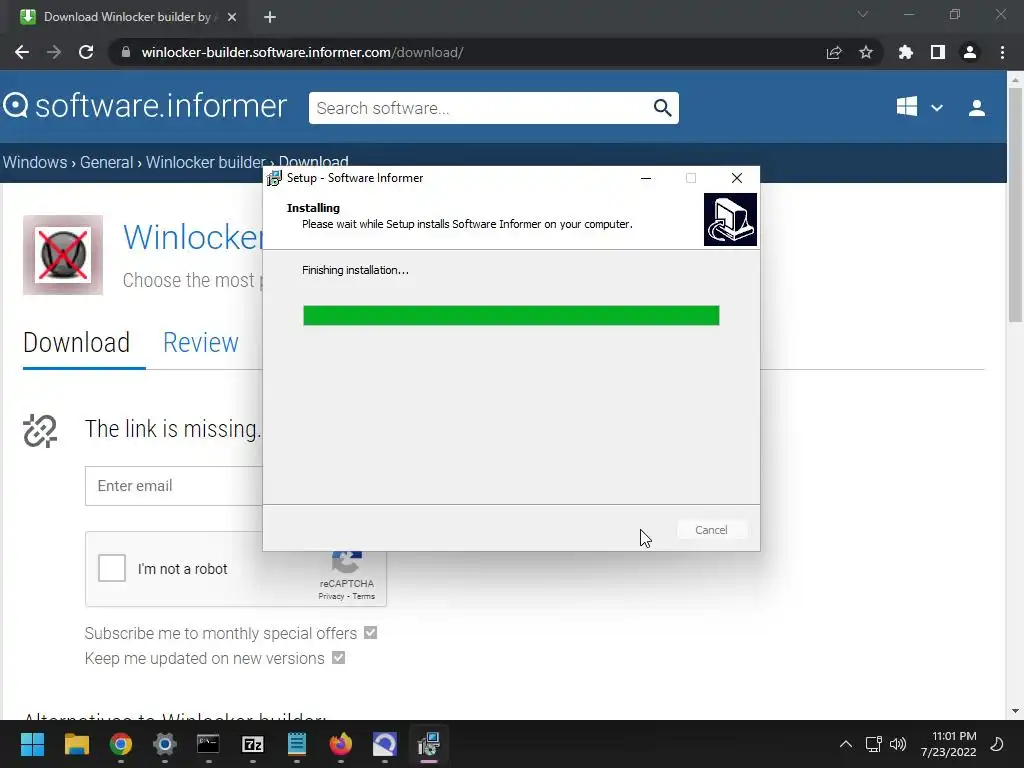Show hidden system tray icons

click(x=846, y=744)
